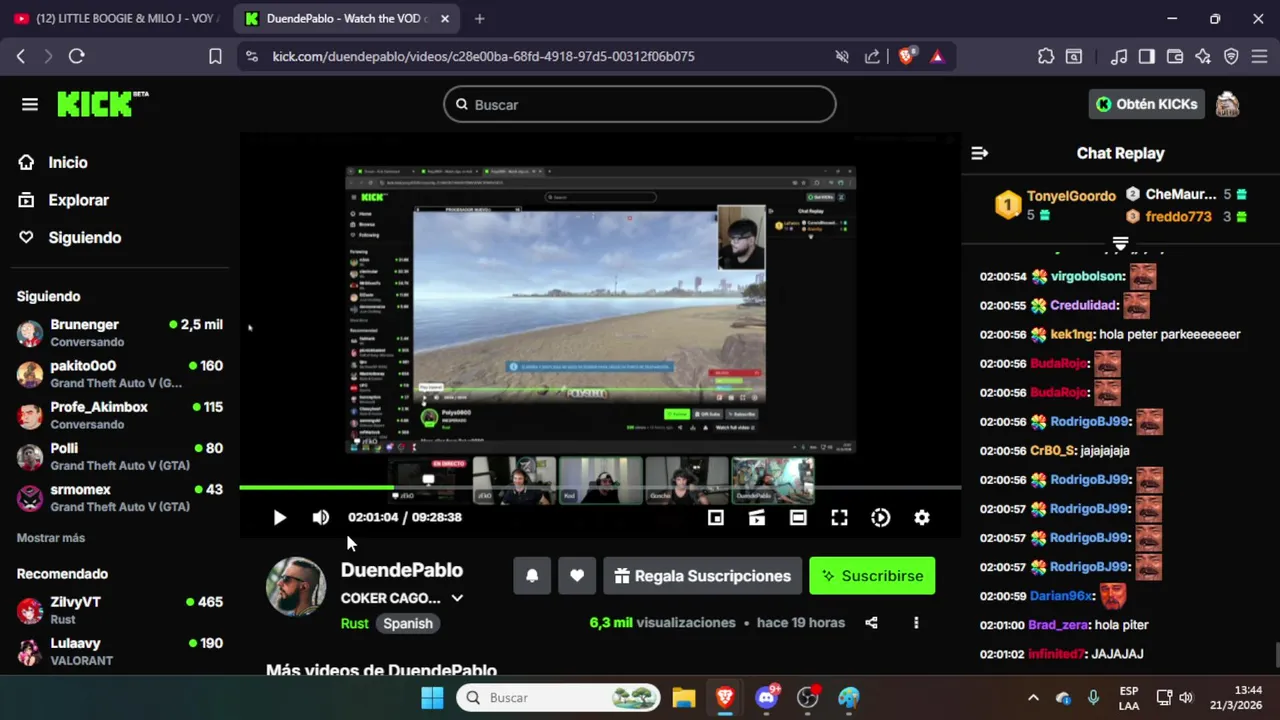Screen dimensions: 1280x720
Task: Mute the video player volume
Action: click(x=320, y=517)
